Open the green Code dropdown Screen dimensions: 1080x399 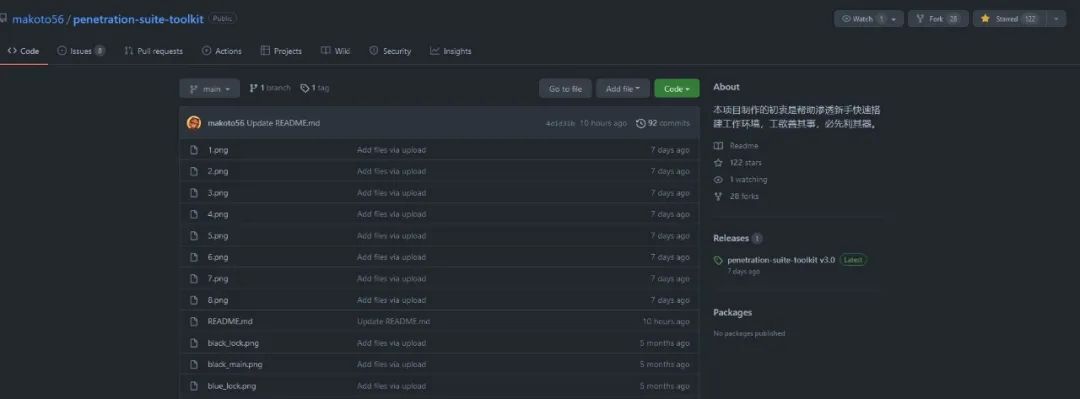pyautogui.click(x=676, y=89)
